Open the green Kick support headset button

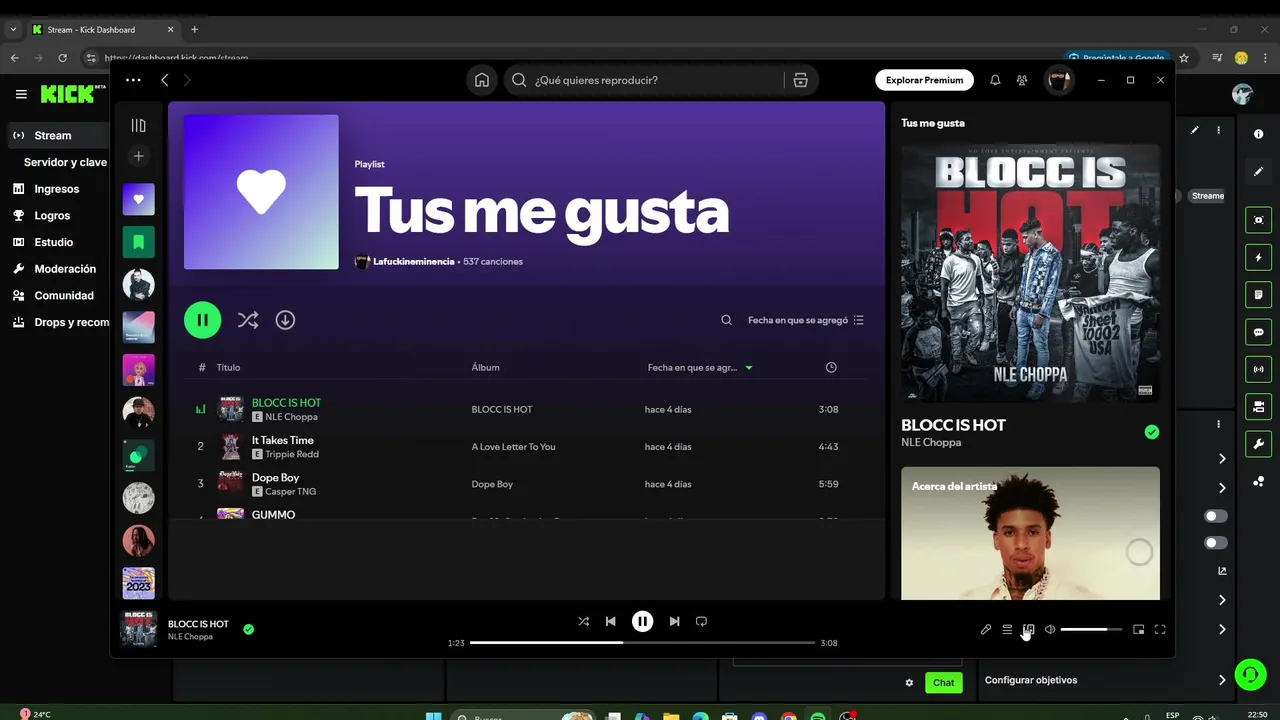1250,674
